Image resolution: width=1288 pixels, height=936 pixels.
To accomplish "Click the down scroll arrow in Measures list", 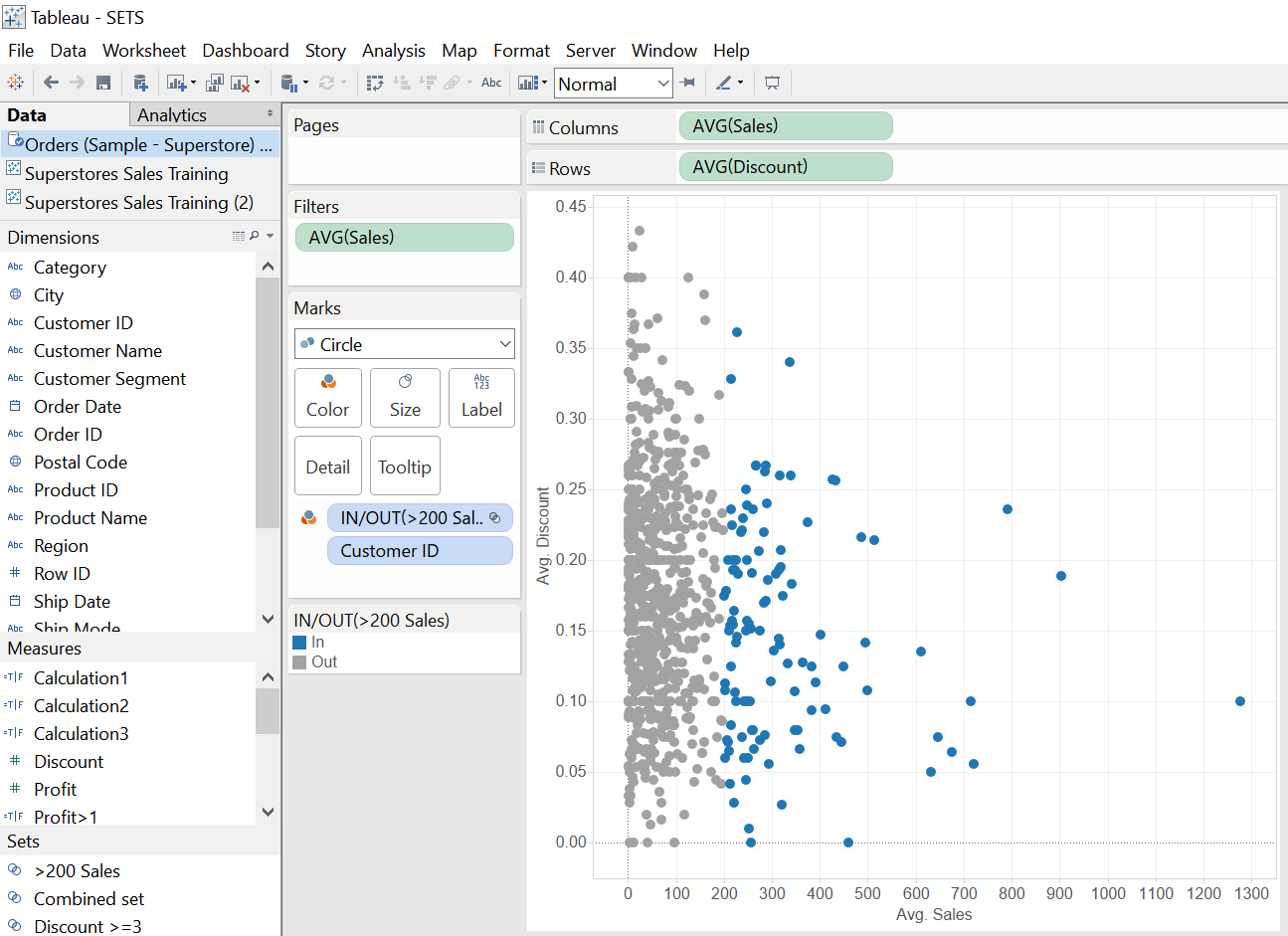I will point(268,812).
